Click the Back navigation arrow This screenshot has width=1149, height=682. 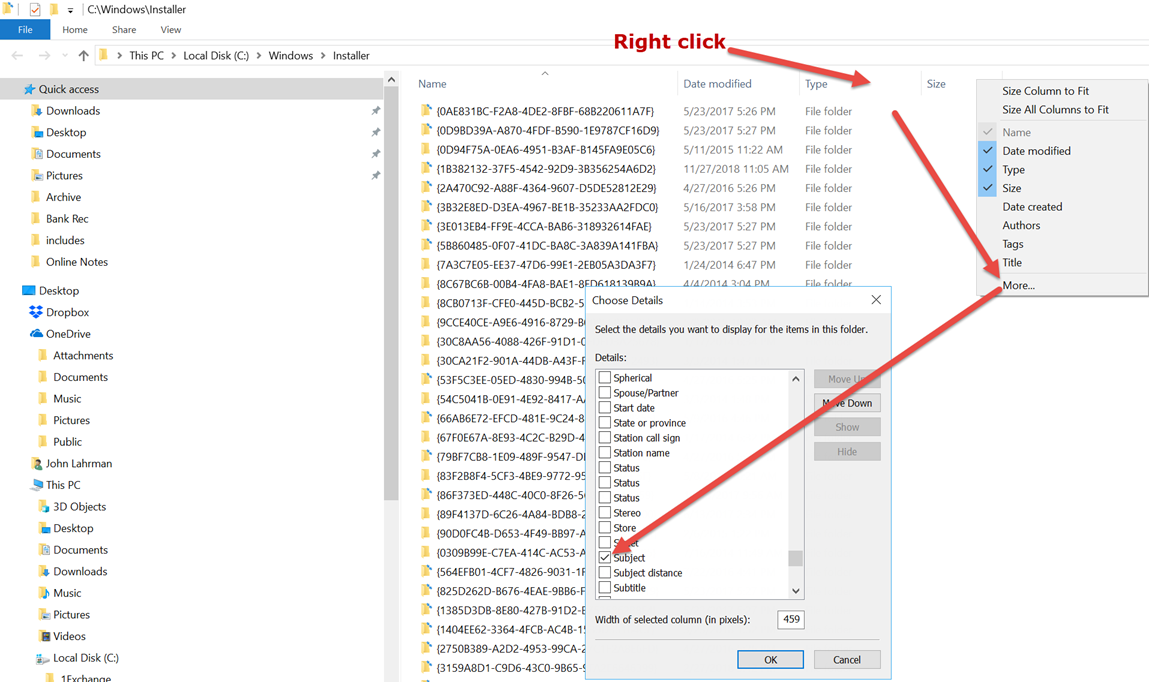click(18, 56)
